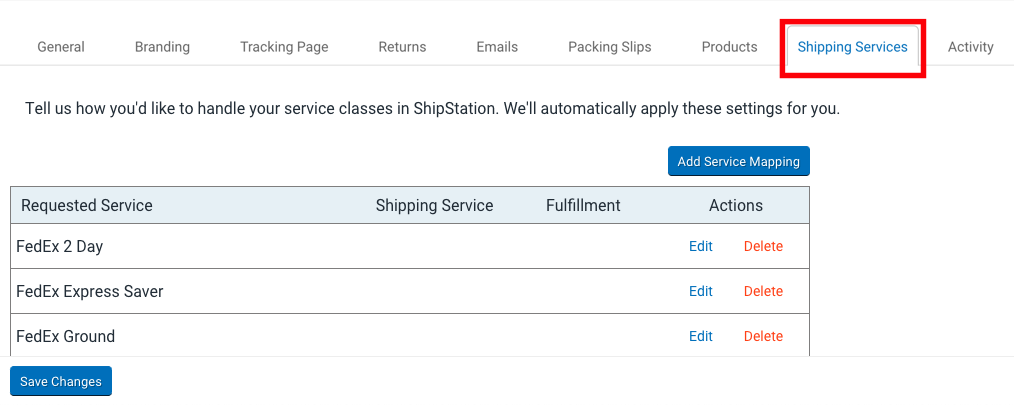Edit the FedEx Express Saver mapping

701,291
